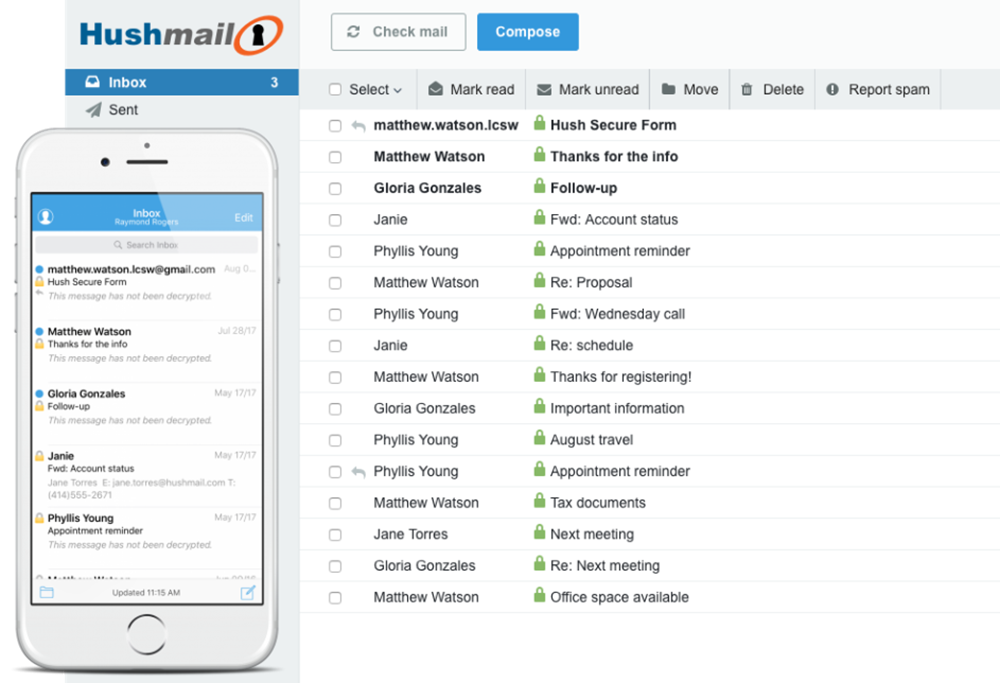
Task: Click the Mark read open envelope icon
Action: [x=436, y=89]
